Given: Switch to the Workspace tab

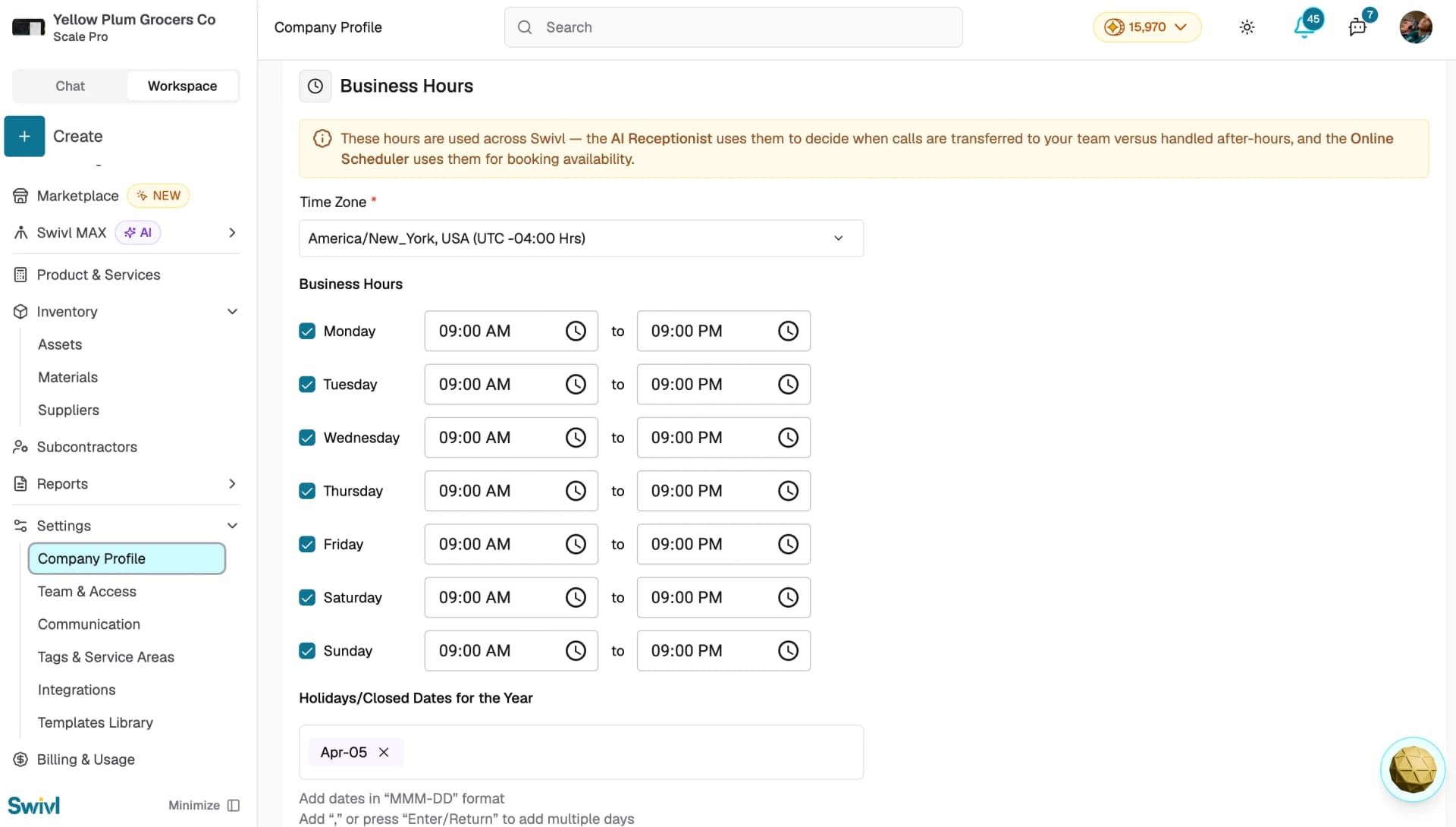Looking at the screenshot, I should click(x=182, y=86).
